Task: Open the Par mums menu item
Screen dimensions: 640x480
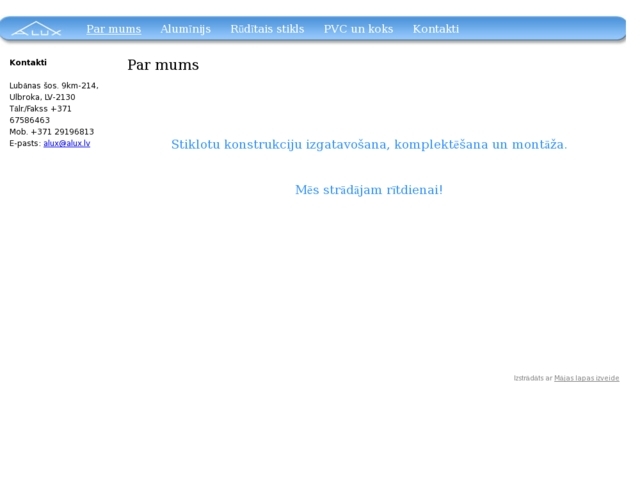Action: (114, 29)
